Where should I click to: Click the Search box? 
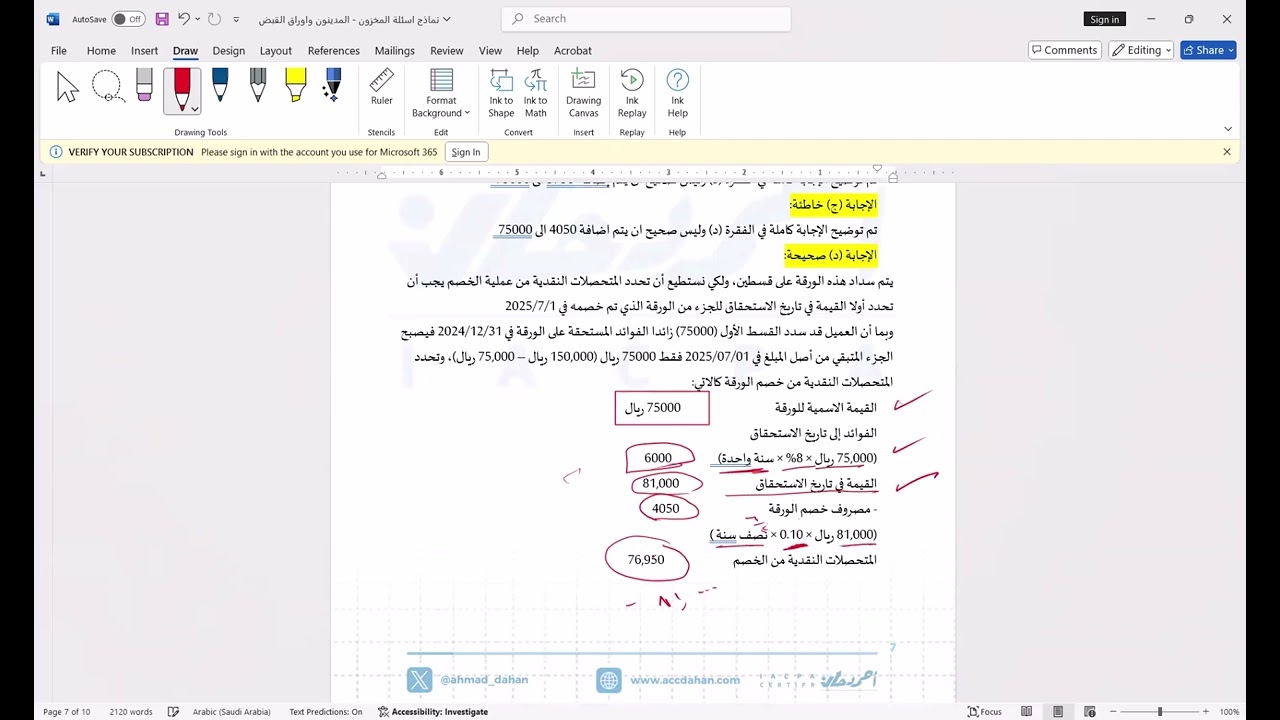pos(646,19)
